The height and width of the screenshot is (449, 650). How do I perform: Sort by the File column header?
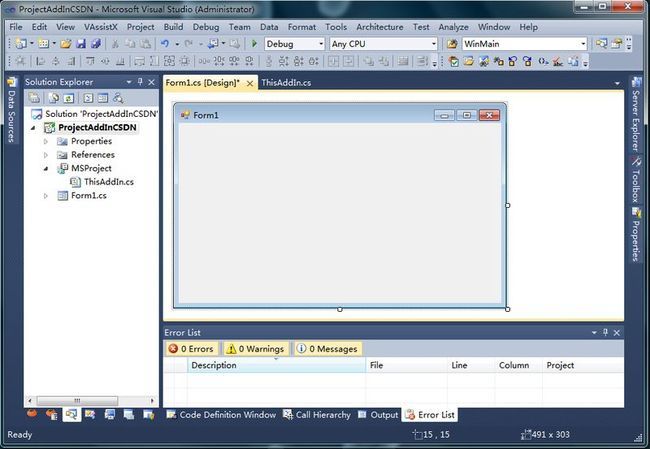tap(406, 365)
